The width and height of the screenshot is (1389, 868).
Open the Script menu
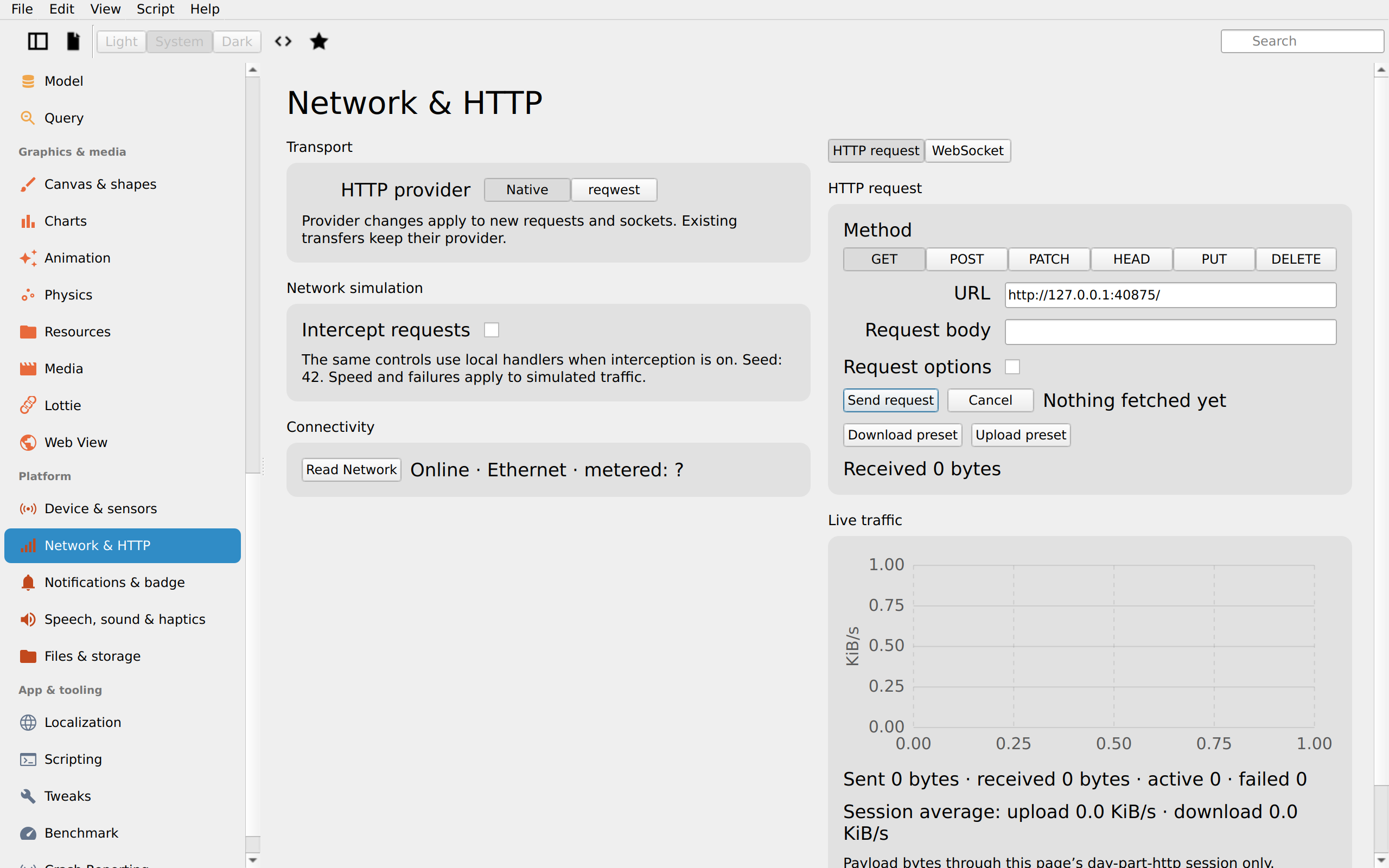tap(155, 9)
